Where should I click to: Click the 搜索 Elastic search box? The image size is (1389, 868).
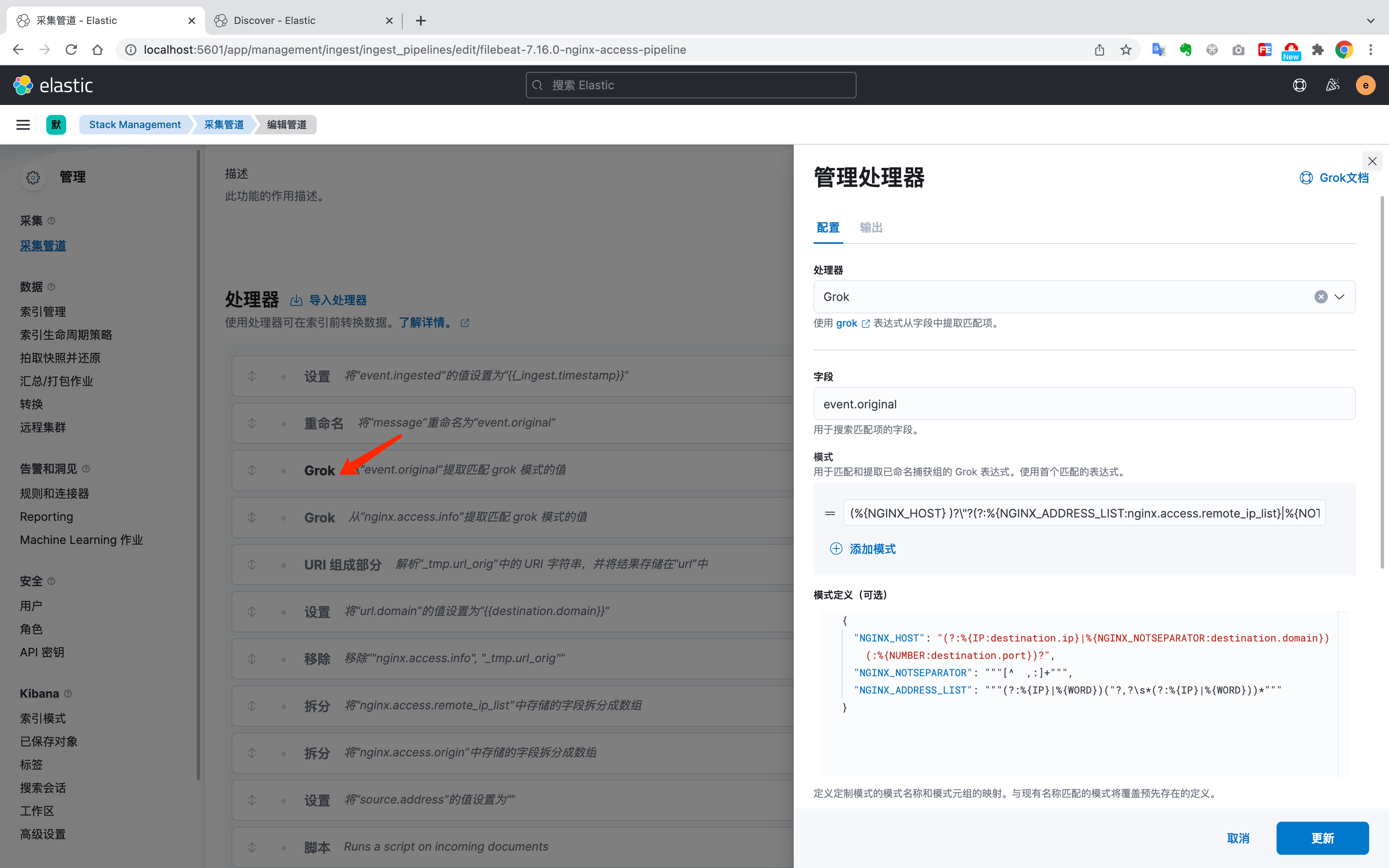pos(690,85)
